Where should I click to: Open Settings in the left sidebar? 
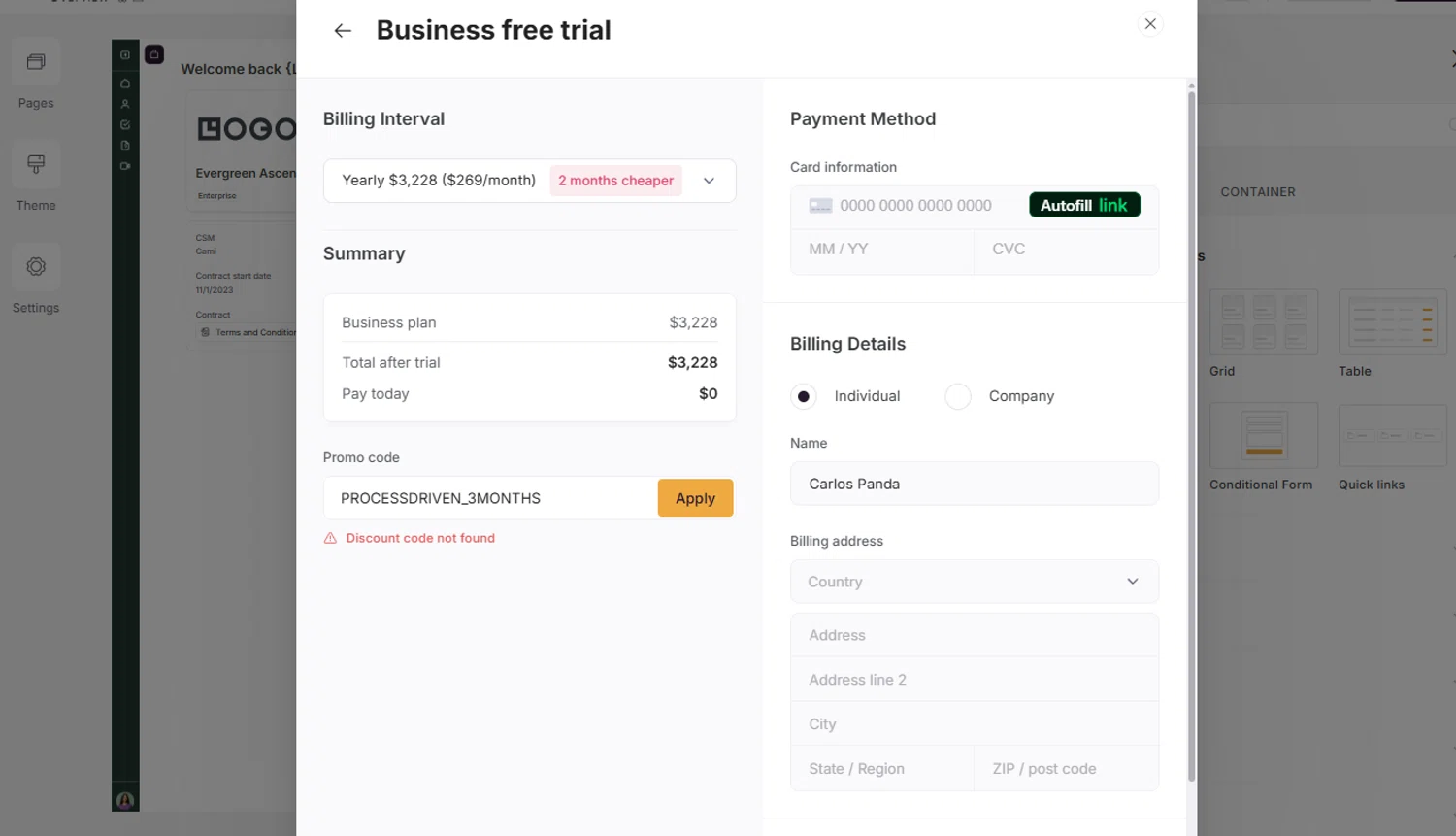pos(36,280)
